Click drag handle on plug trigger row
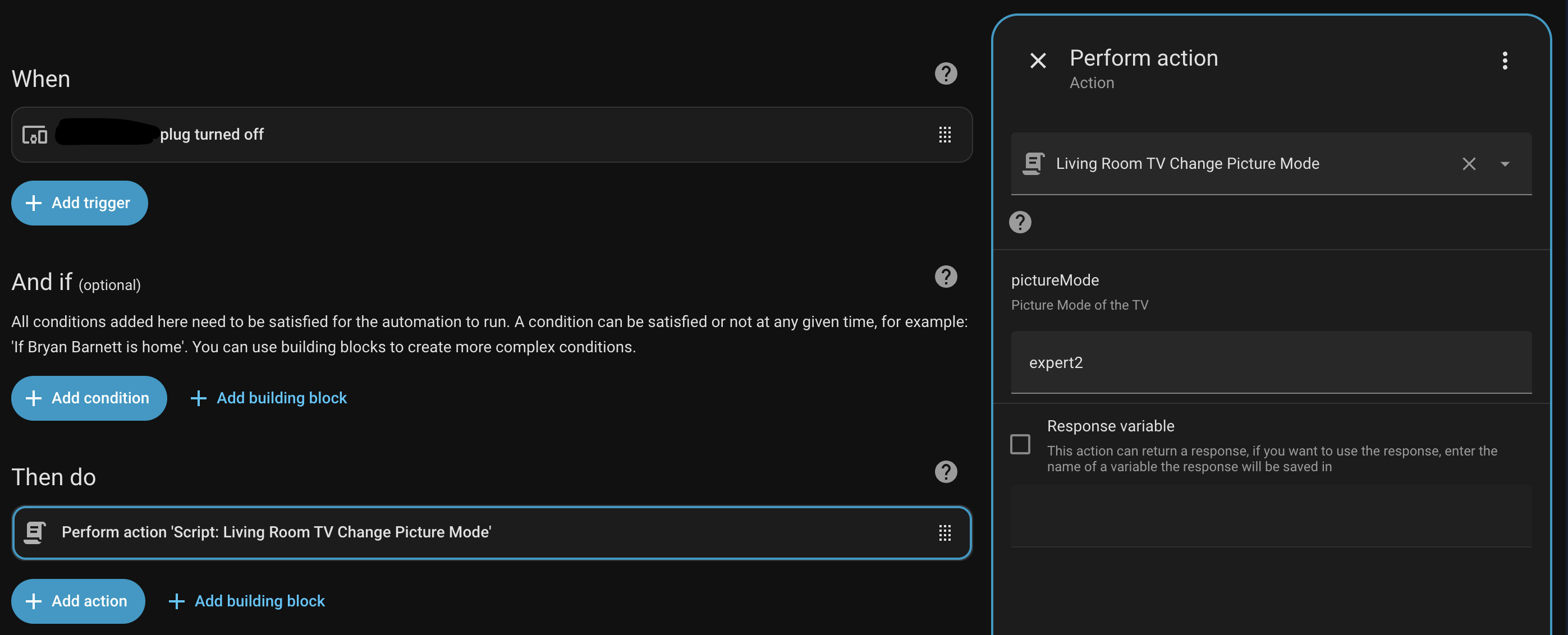This screenshot has width=1568, height=635. [944, 135]
